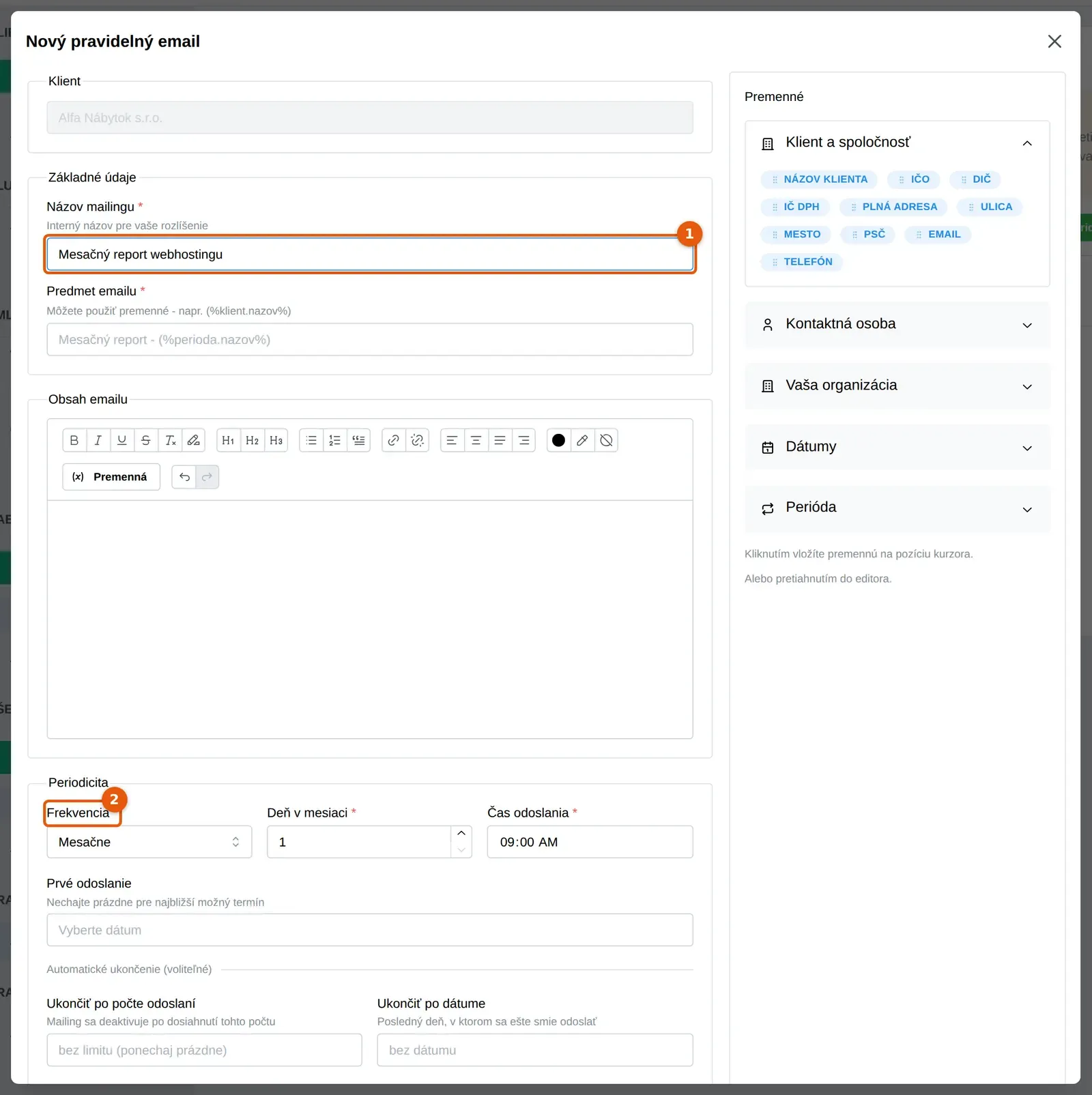Align email text to the left

(x=452, y=441)
